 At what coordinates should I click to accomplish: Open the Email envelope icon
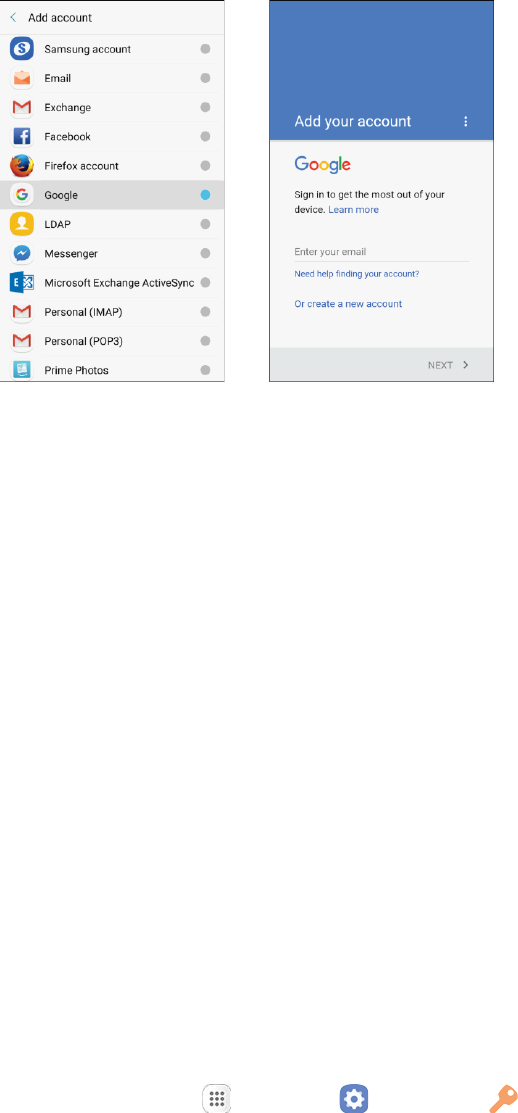22,78
